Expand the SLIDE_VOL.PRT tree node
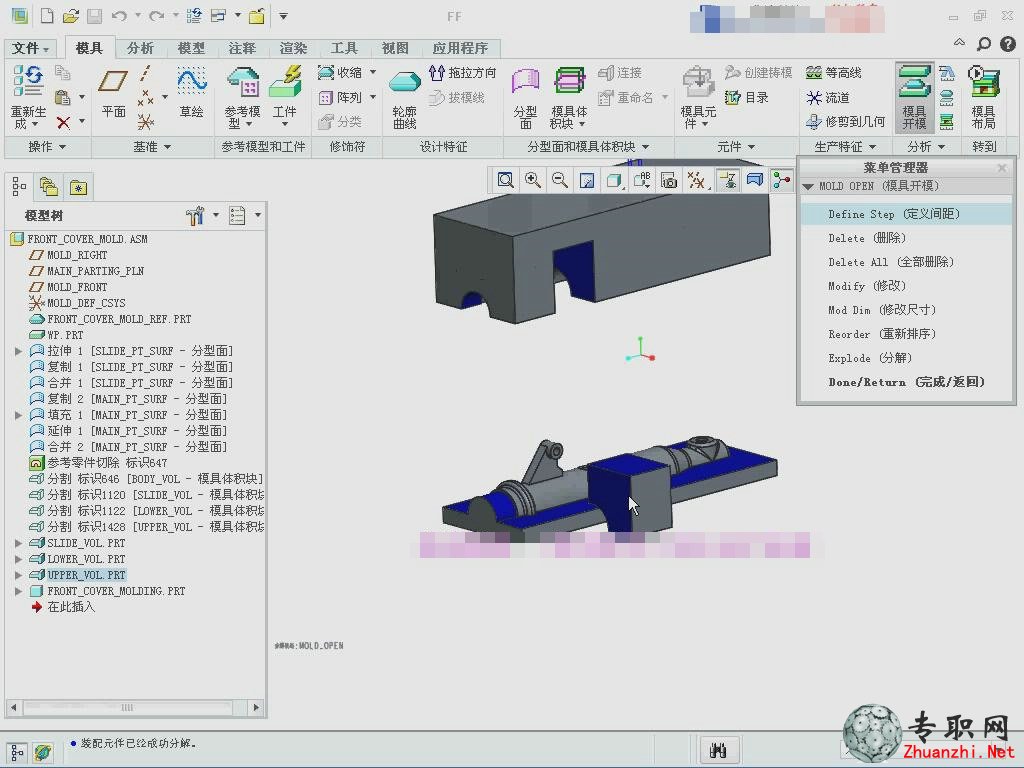 tap(18, 543)
